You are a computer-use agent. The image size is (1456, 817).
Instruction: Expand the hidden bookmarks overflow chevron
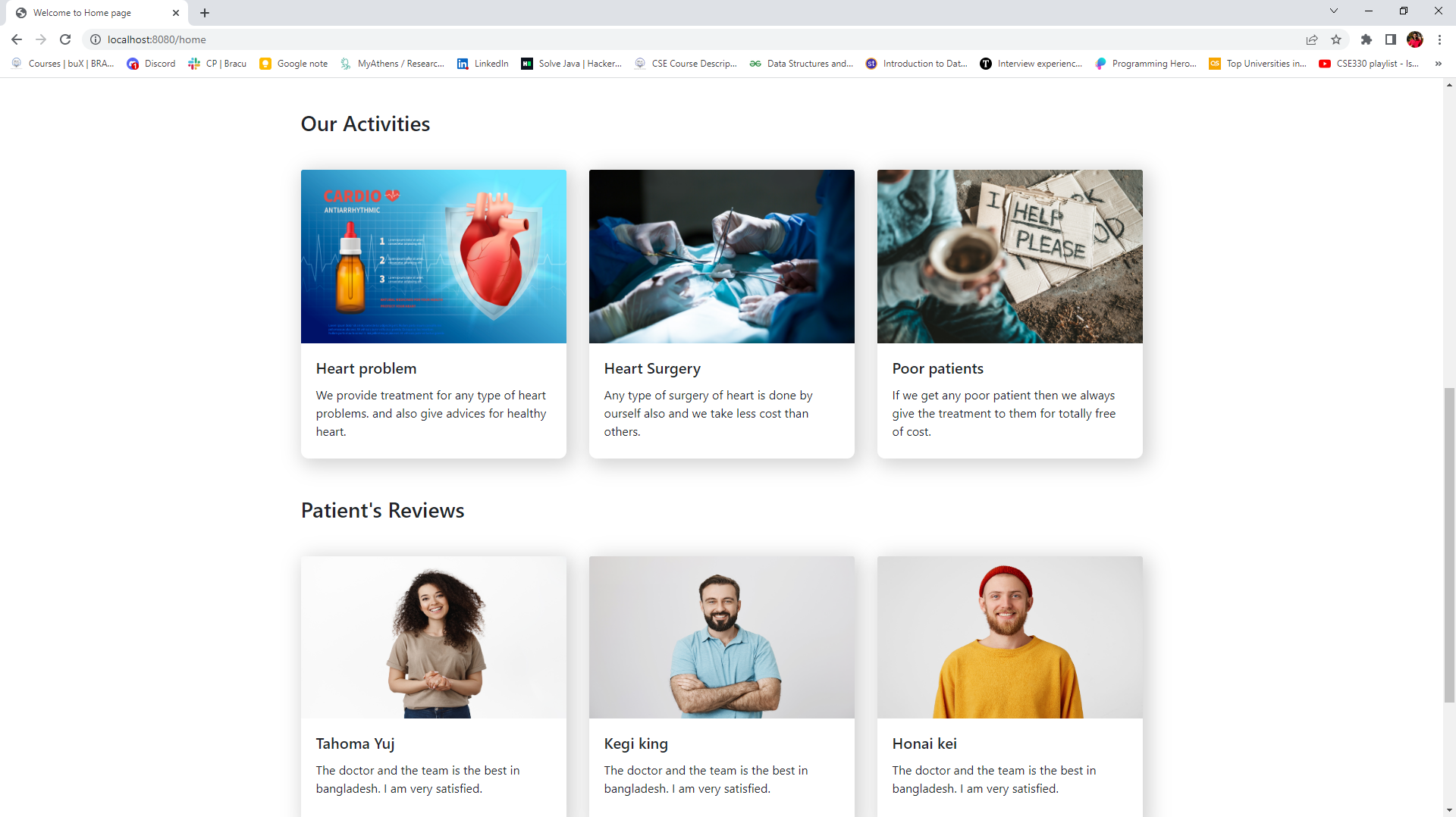pyautogui.click(x=1438, y=64)
